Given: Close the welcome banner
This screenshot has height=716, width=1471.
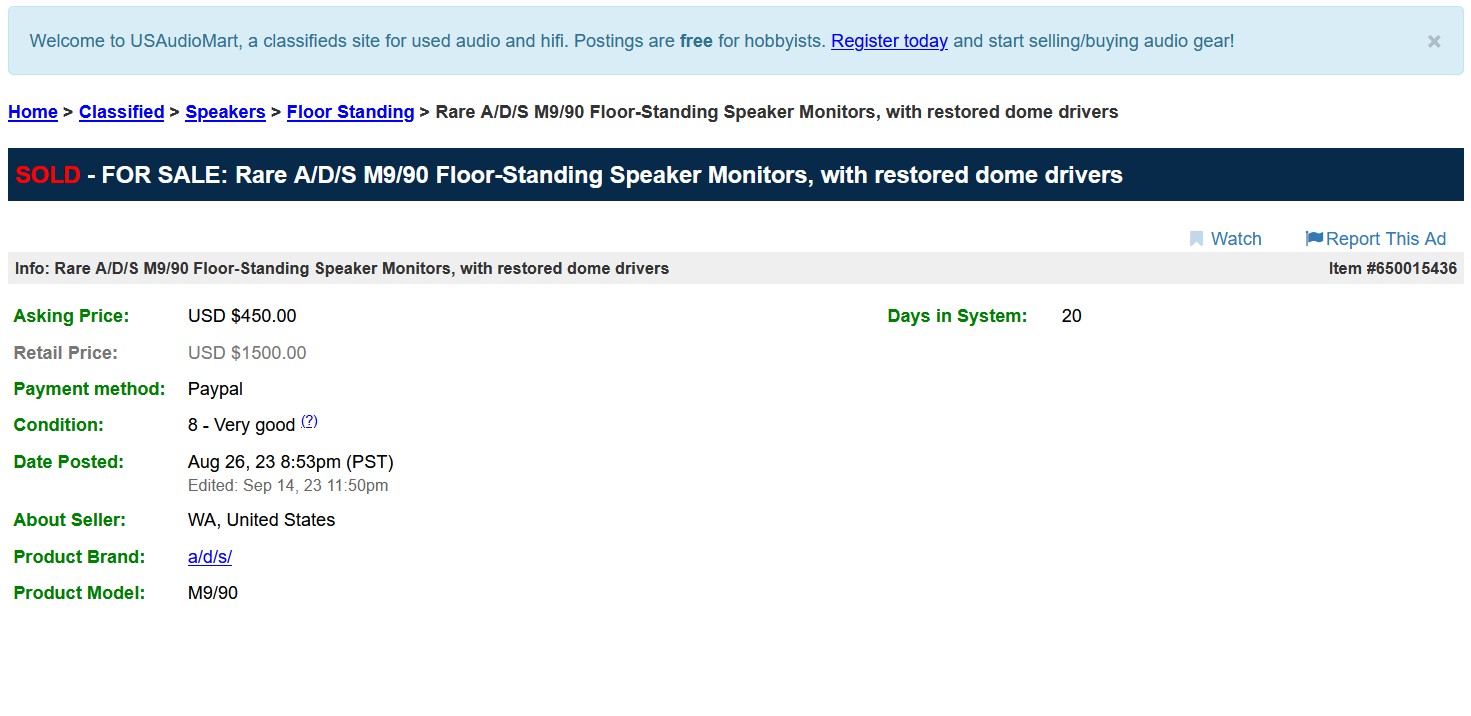Looking at the screenshot, I should coord(1433,42).
